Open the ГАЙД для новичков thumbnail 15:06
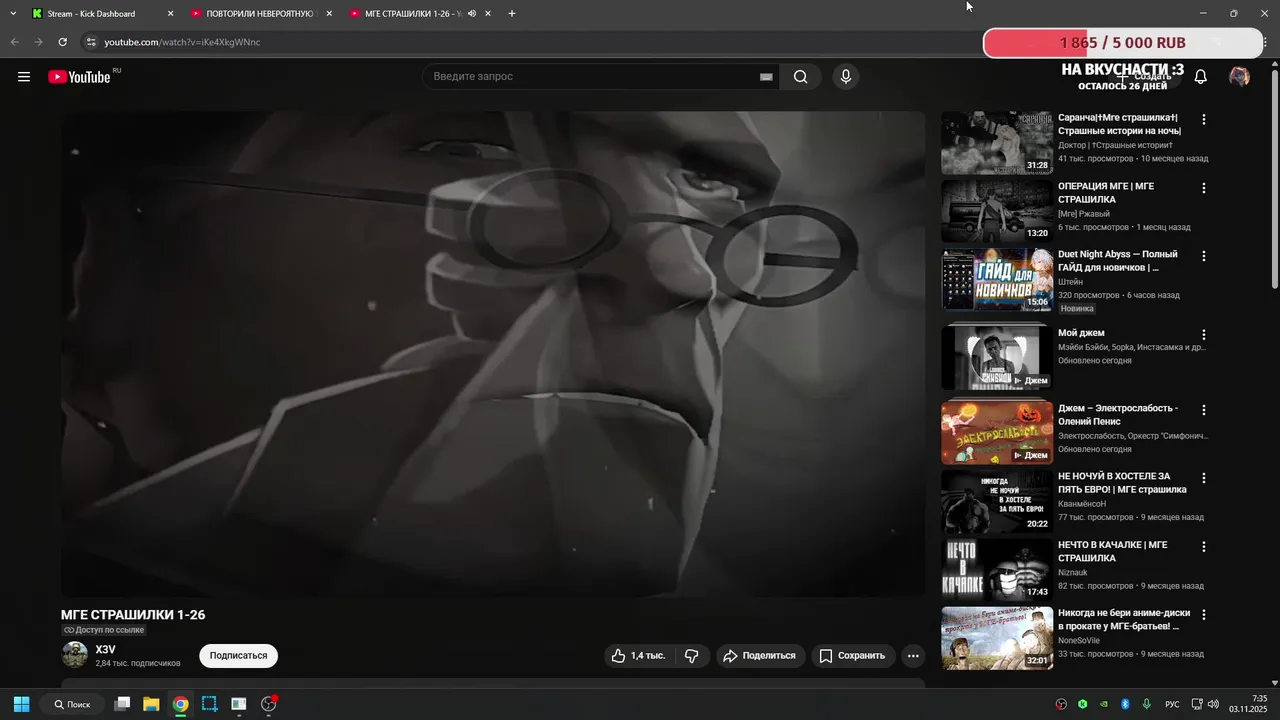1280x720 pixels. click(997, 280)
